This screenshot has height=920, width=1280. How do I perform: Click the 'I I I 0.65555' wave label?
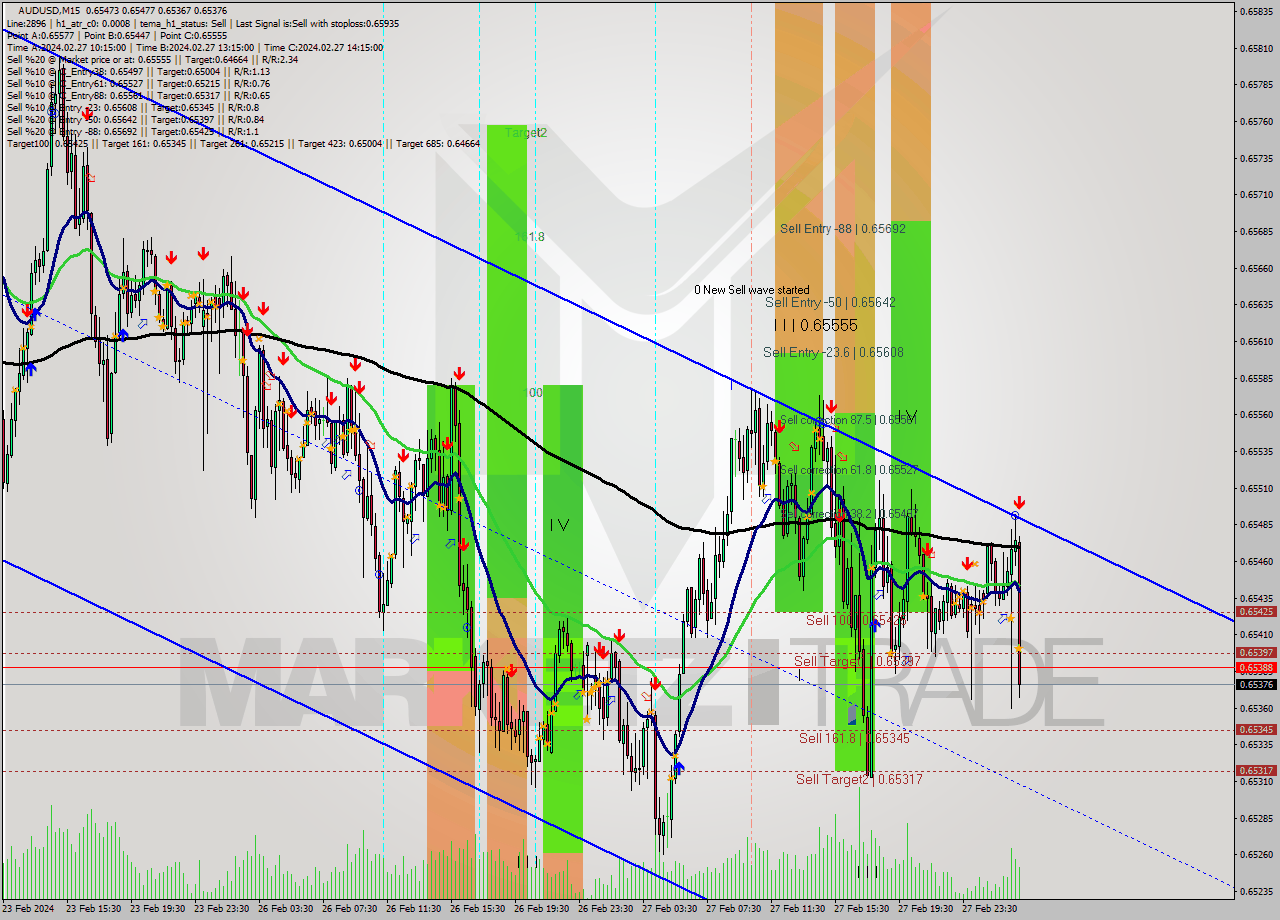[815, 326]
